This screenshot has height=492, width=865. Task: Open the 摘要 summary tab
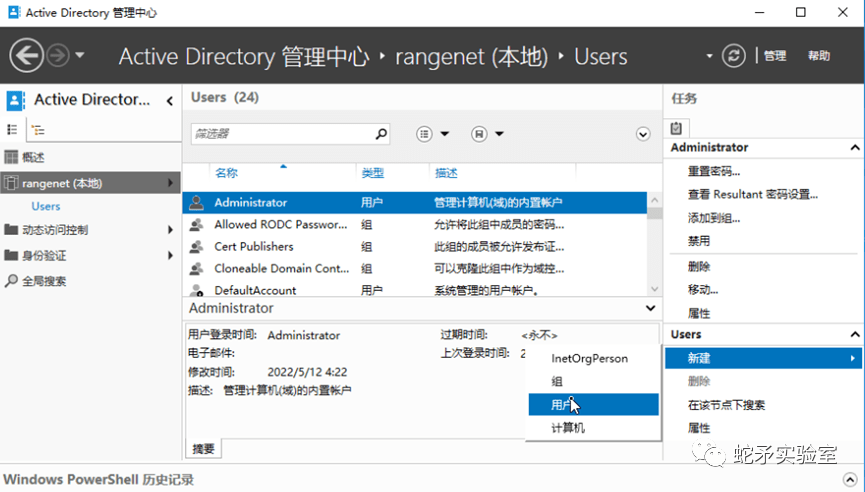(x=203, y=448)
